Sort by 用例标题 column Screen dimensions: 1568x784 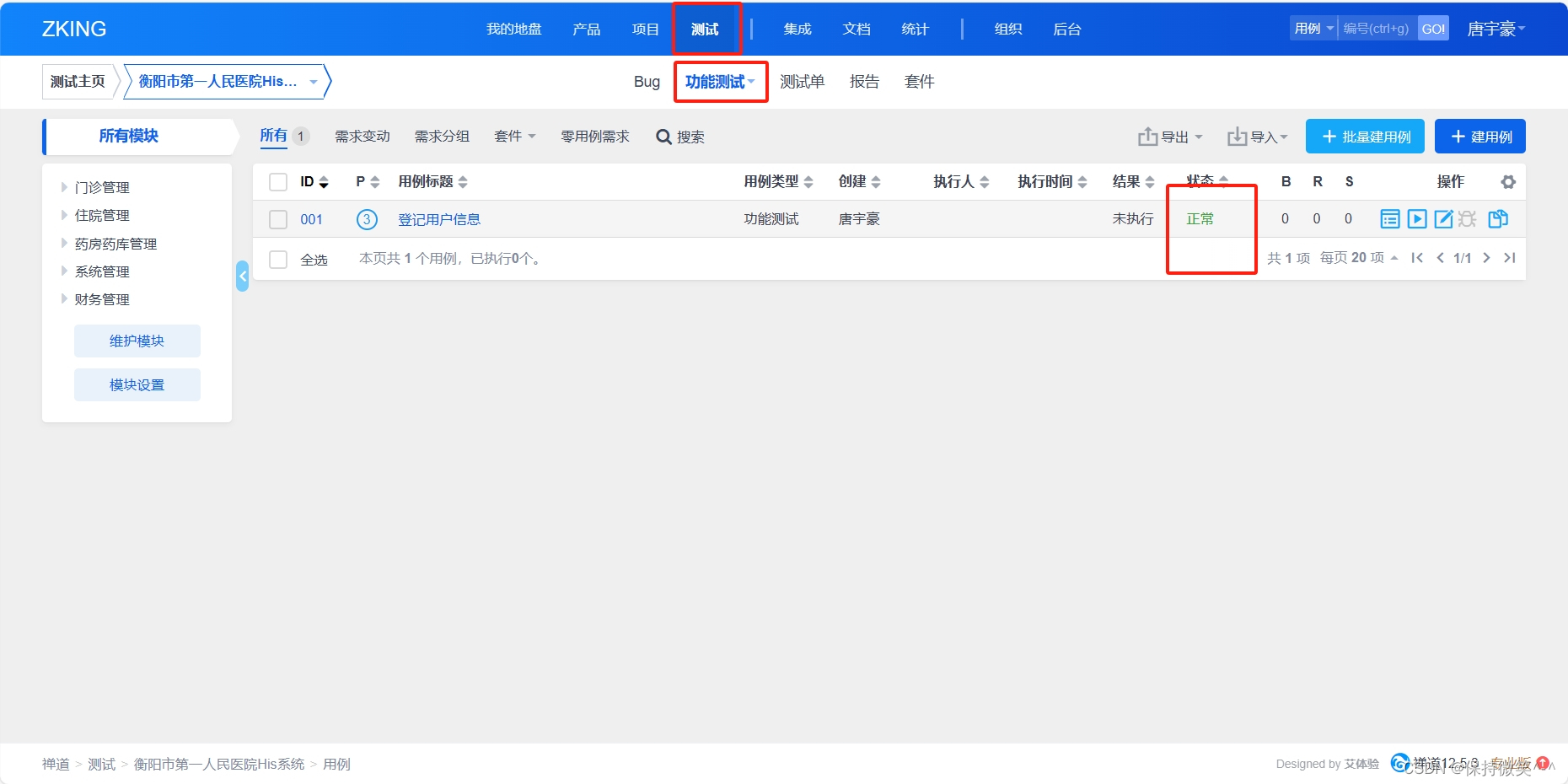(432, 182)
